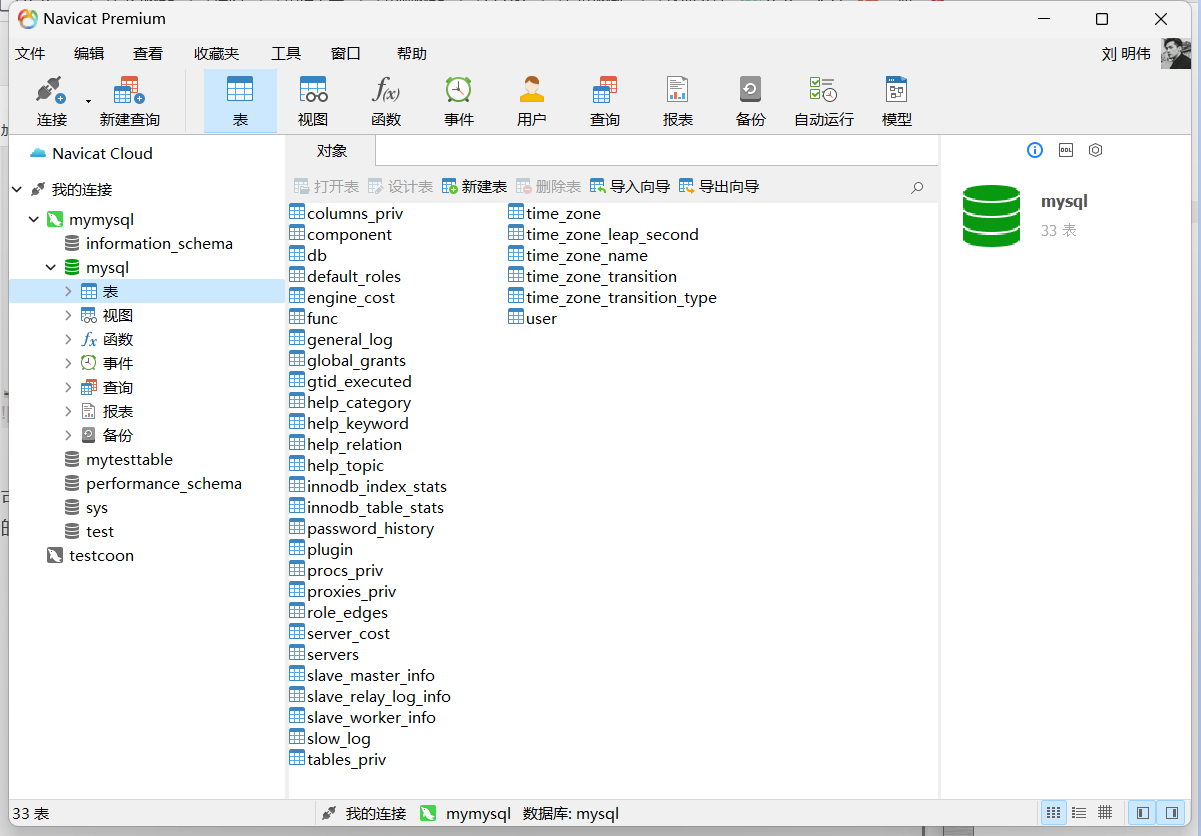
Task: Click the 删除表 button
Action: coord(548,186)
